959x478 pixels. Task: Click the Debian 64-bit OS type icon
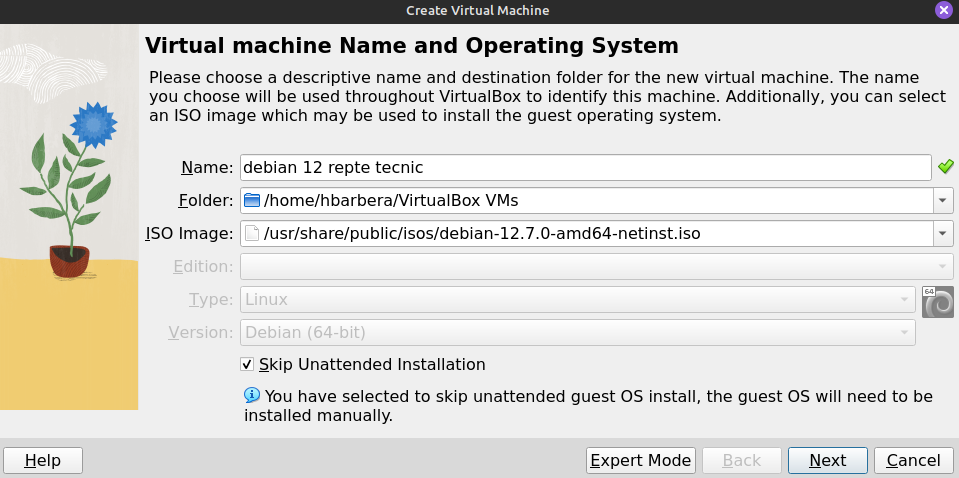click(x=938, y=302)
